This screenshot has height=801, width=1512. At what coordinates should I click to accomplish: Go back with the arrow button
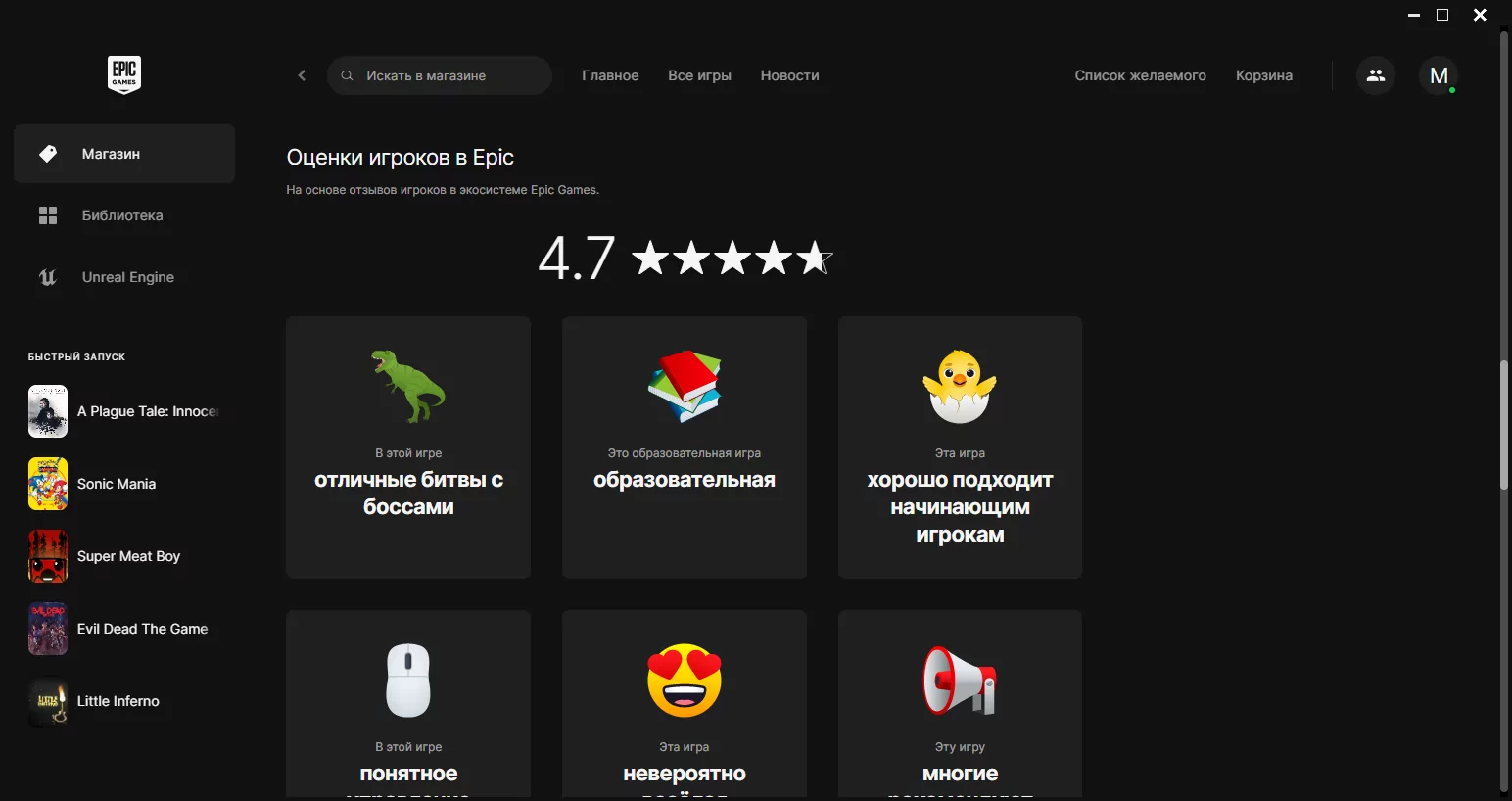coord(302,75)
